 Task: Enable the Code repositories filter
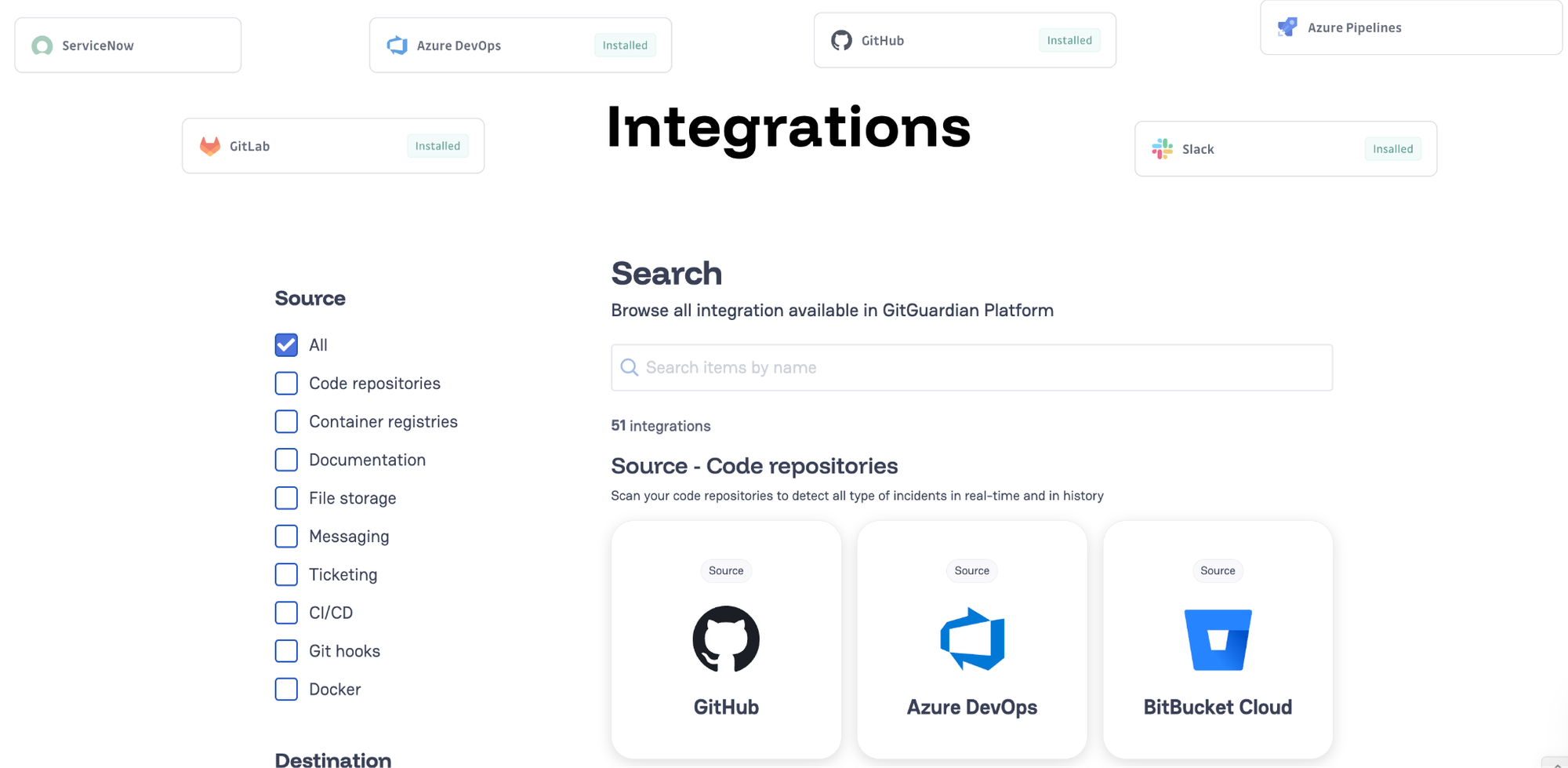[286, 384]
